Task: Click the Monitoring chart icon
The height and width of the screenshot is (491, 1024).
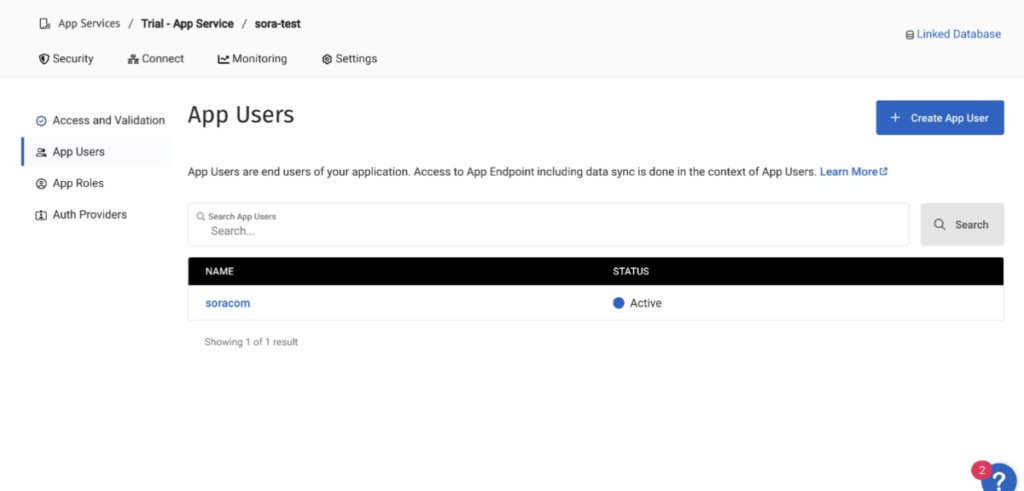Action: click(x=223, y=59)
